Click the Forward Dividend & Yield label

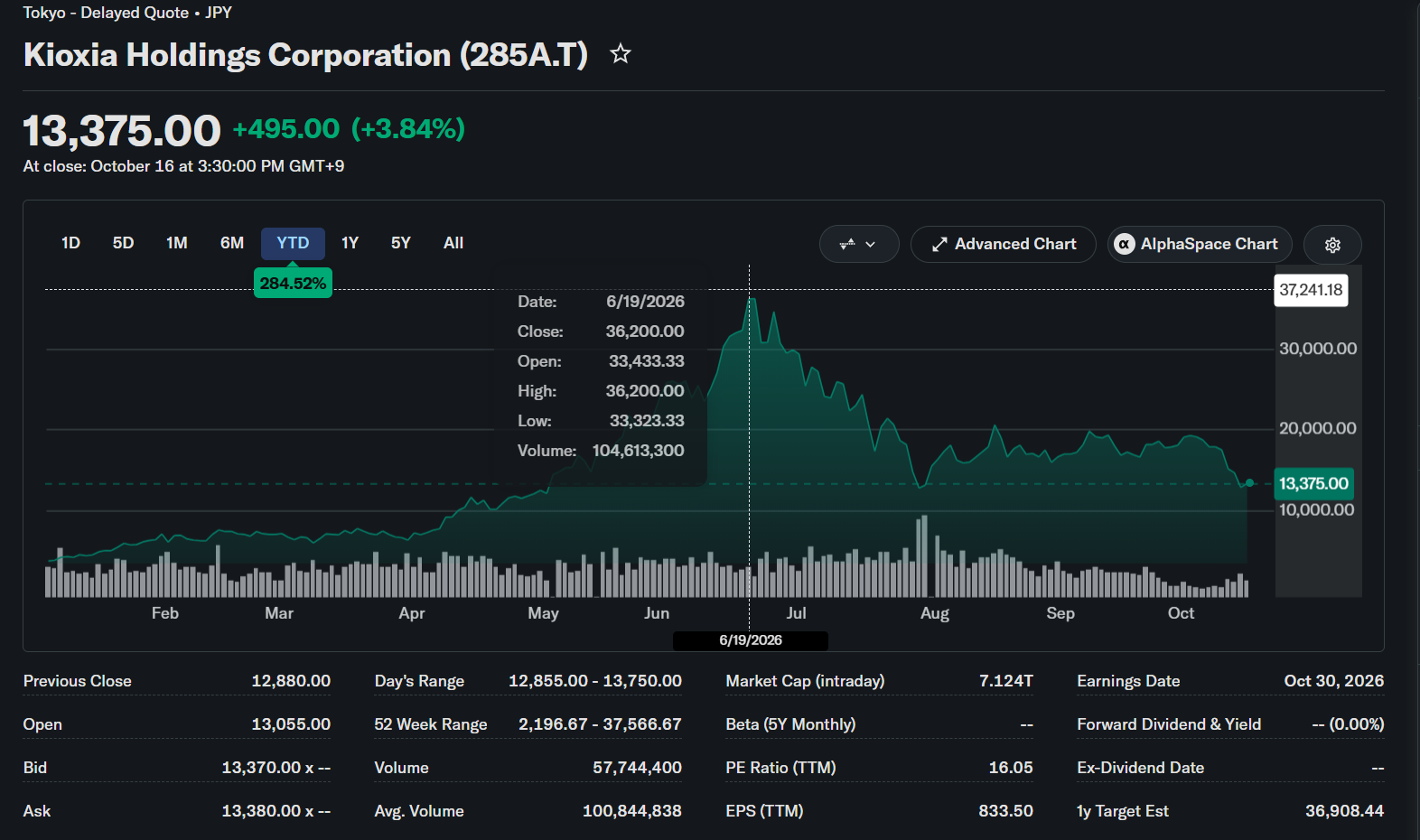click(1169, 724)
